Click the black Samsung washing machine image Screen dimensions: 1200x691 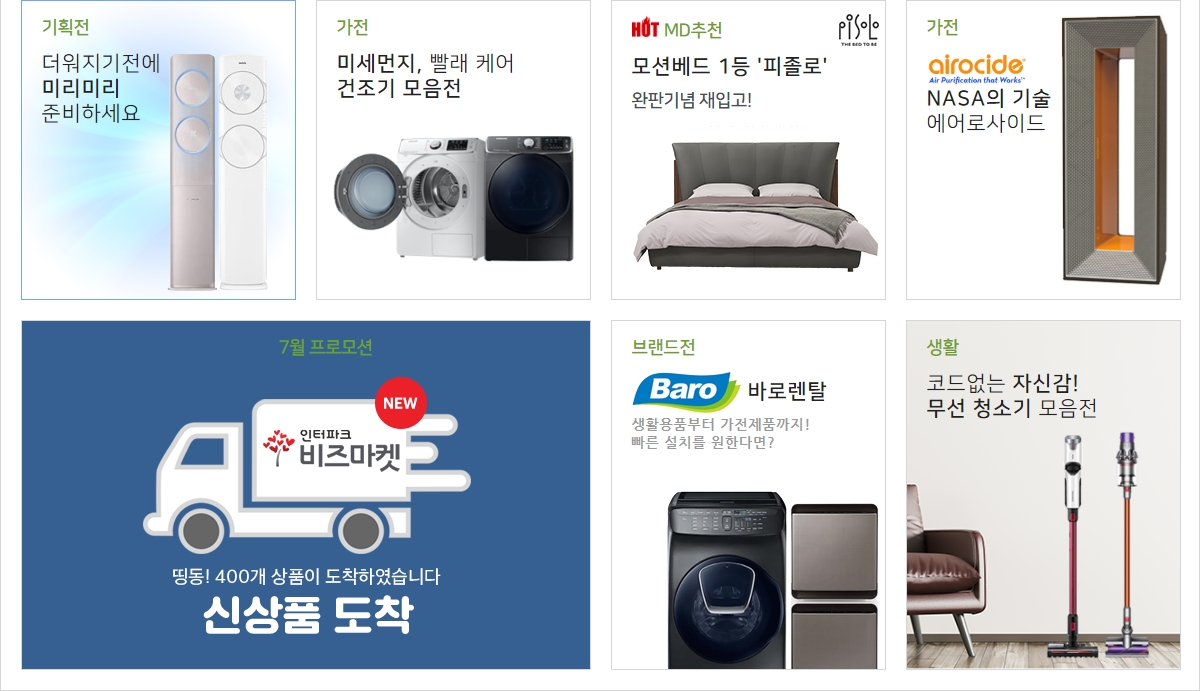(728, 579)
